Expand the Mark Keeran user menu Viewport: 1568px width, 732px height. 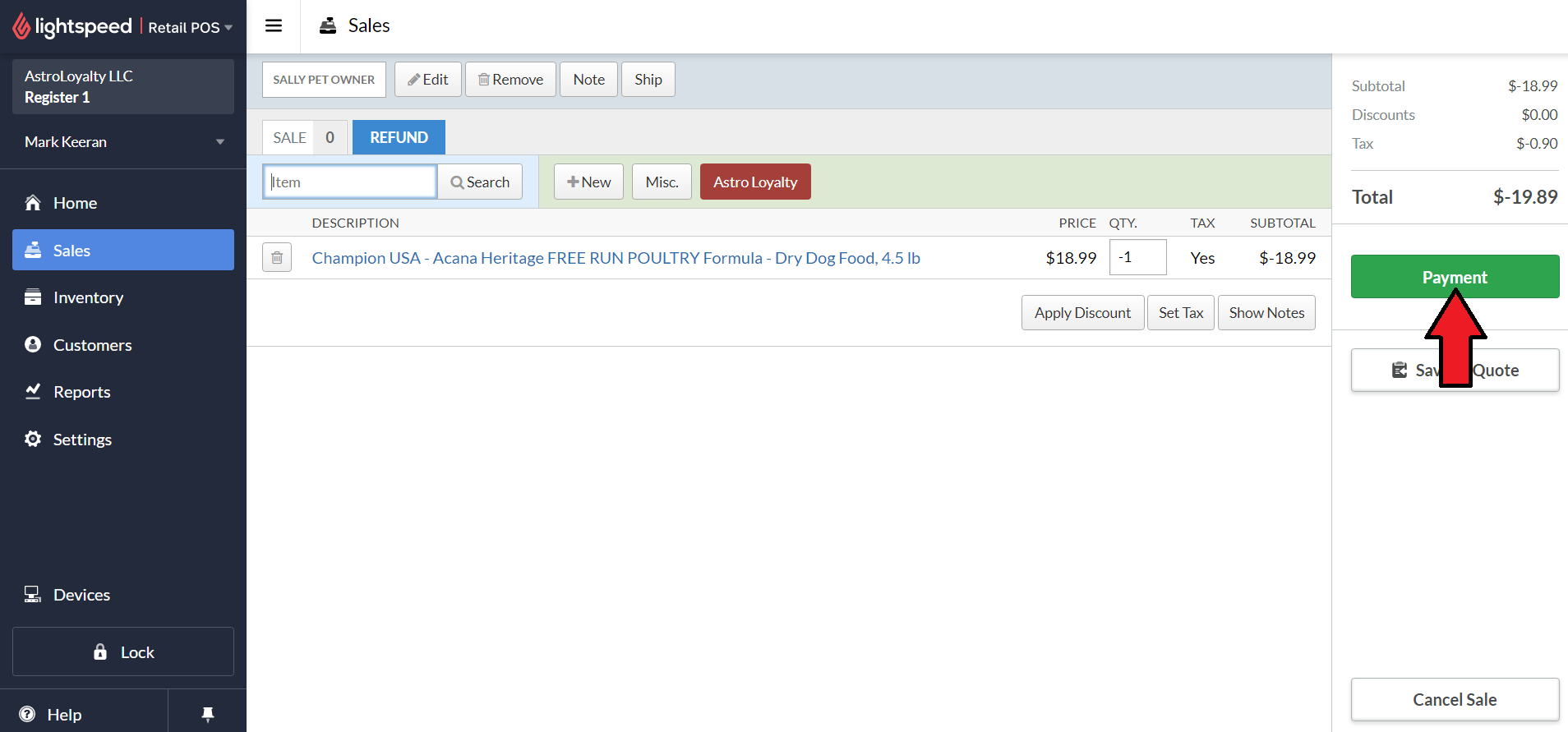(x=123, y=141)
